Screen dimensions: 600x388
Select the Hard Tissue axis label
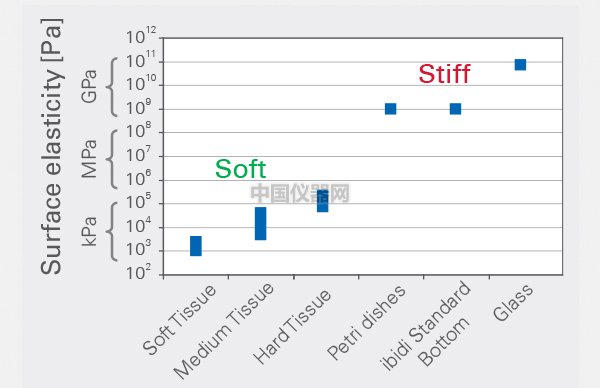pyautogui.click(x=292, y=327)
